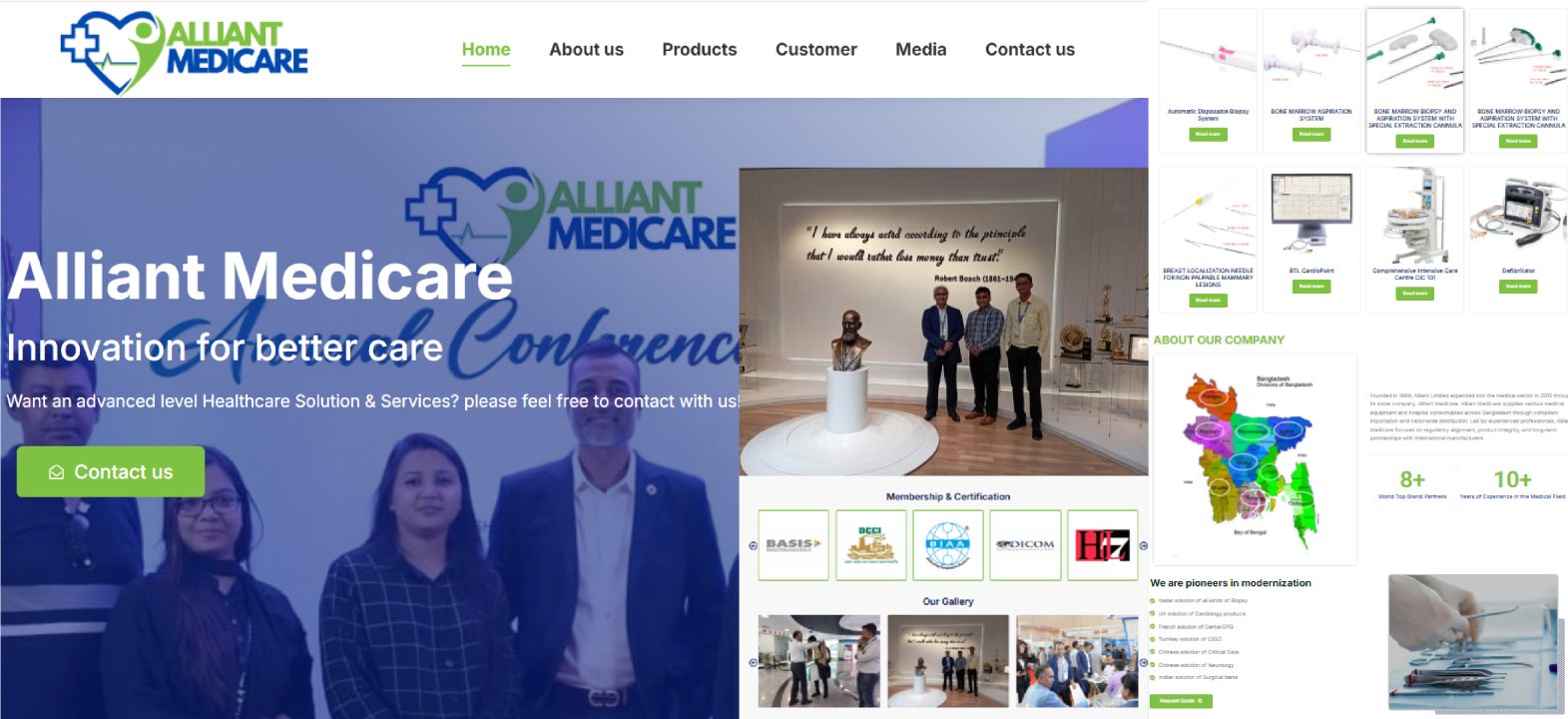Click the Request Quote button
The width and height of the screenshot is (1568, 719).
[x=1181, y=701]
